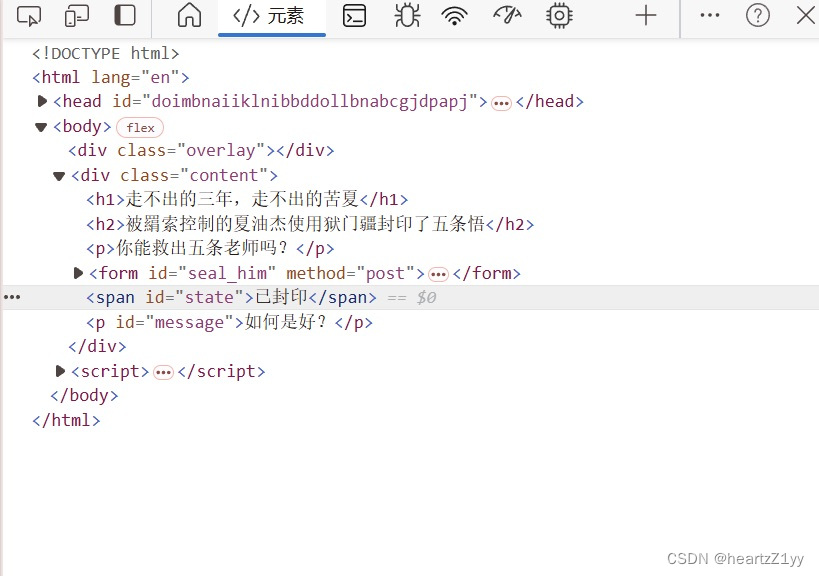Expand form contents via ellipsis badge
This screenshot has height=576, width=819.
click(x=438, y=274)
